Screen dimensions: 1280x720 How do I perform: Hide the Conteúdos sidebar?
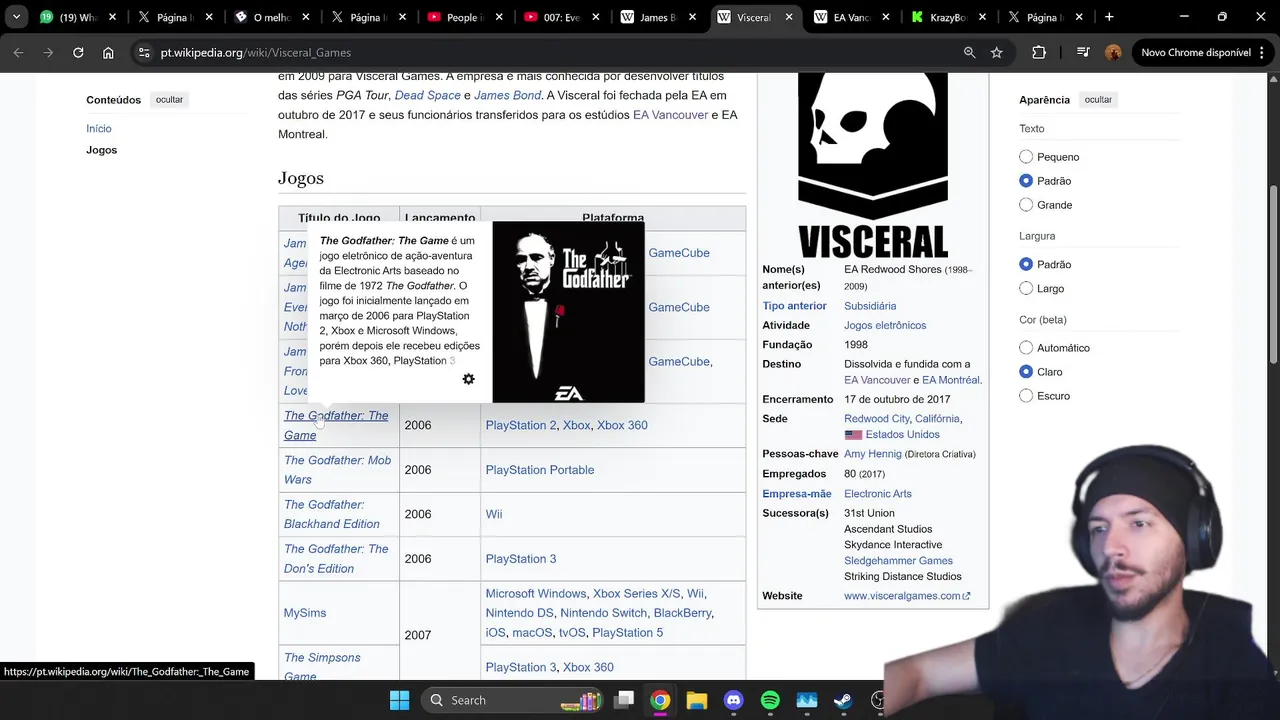click(x=169, y=100)
